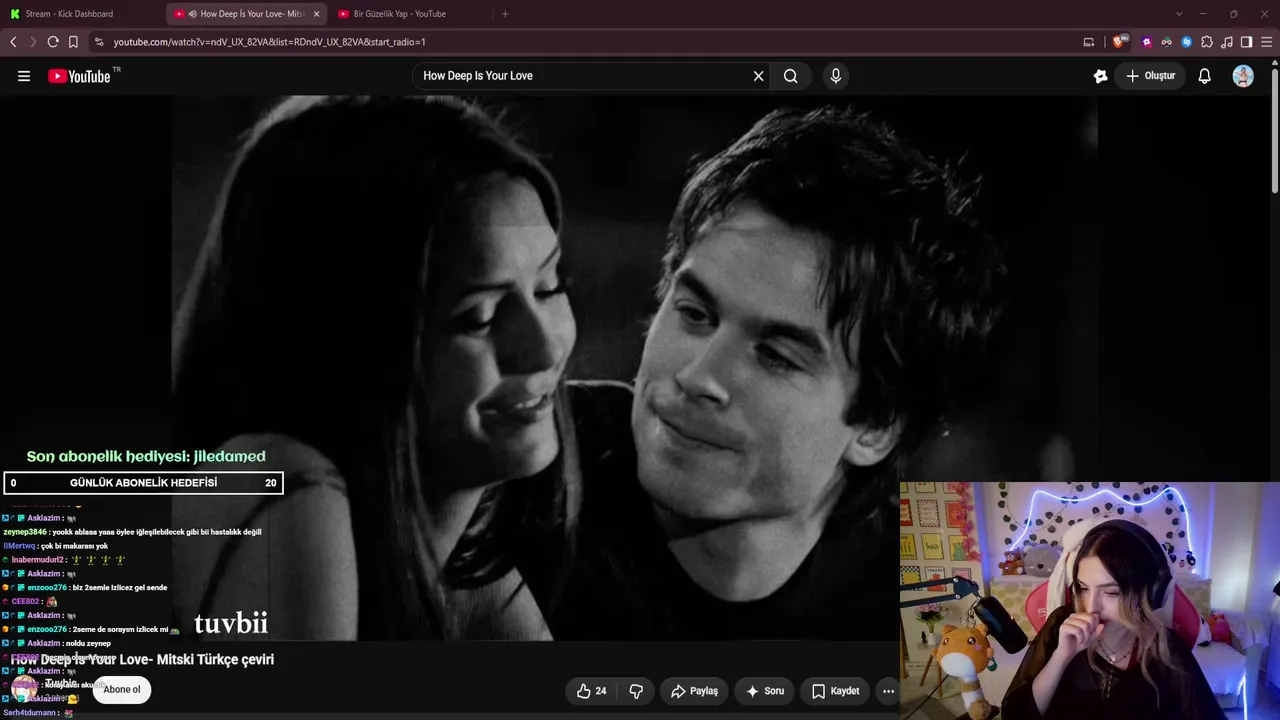Click the sparkle badge icon beside Oluştur
This screenshot has width=1280, height=720.
[1101, 76]
